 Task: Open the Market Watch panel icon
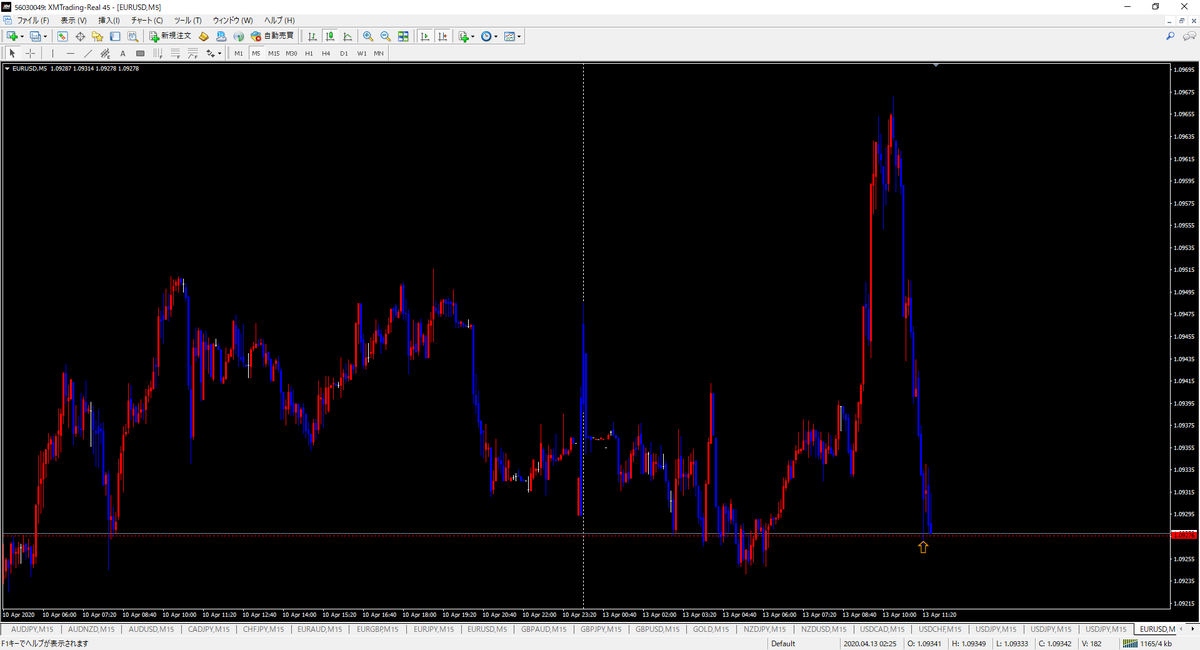pos(62,36)
